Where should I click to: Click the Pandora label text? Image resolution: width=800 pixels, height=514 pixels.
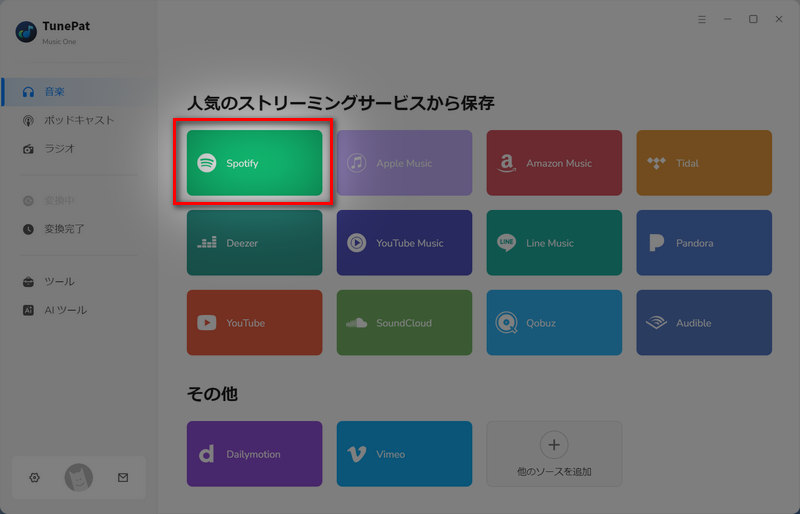pos(694,243)
